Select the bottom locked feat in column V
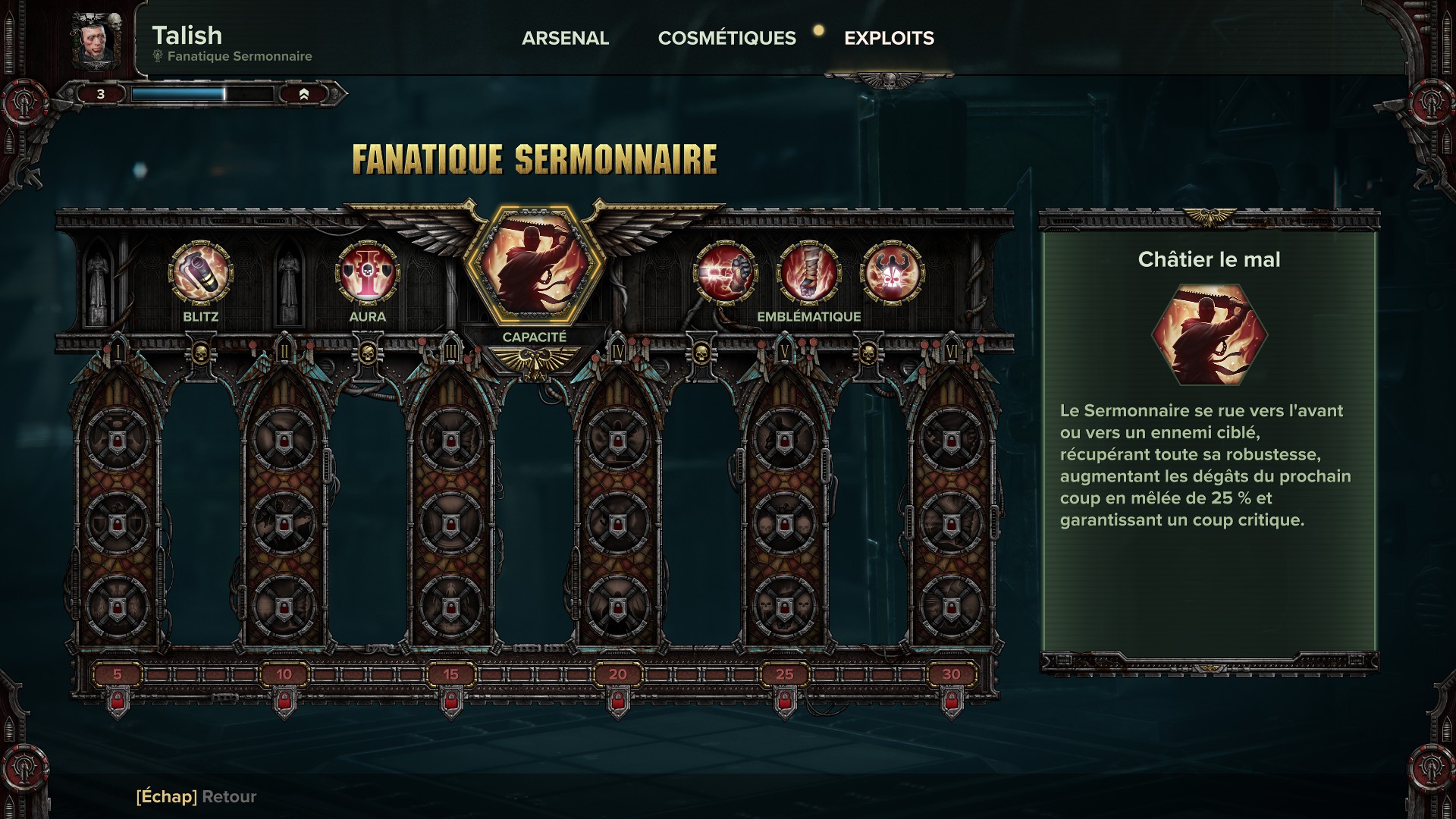This screenshot has height=819, width=1456. pos(785,607)
